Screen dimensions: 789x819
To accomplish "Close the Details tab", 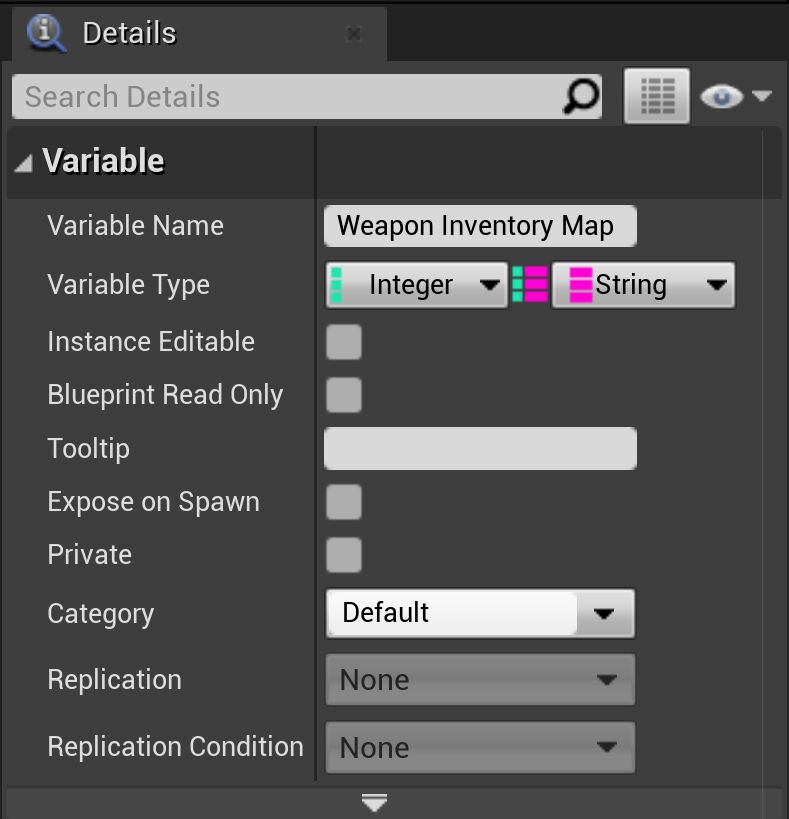I will (353, 34).
